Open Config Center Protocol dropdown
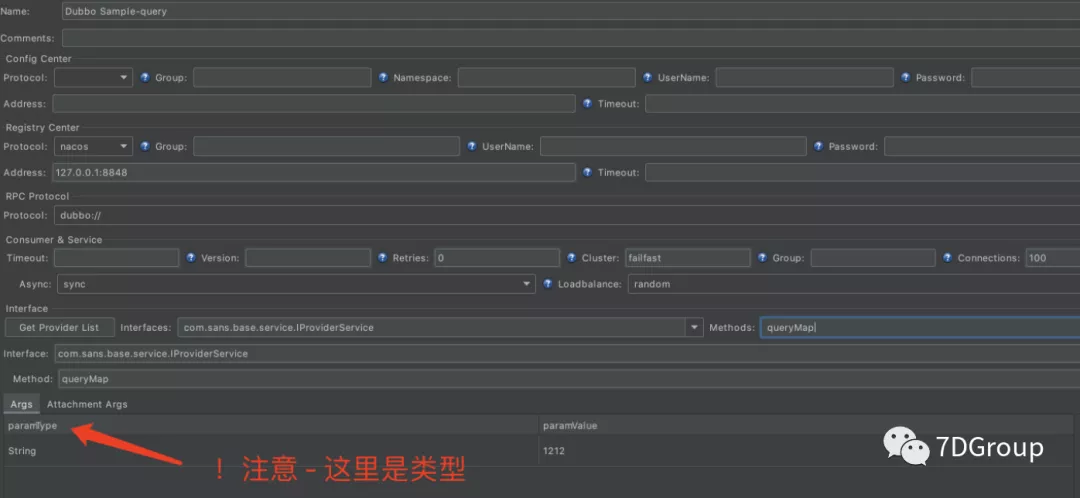 tap(93, 78)
